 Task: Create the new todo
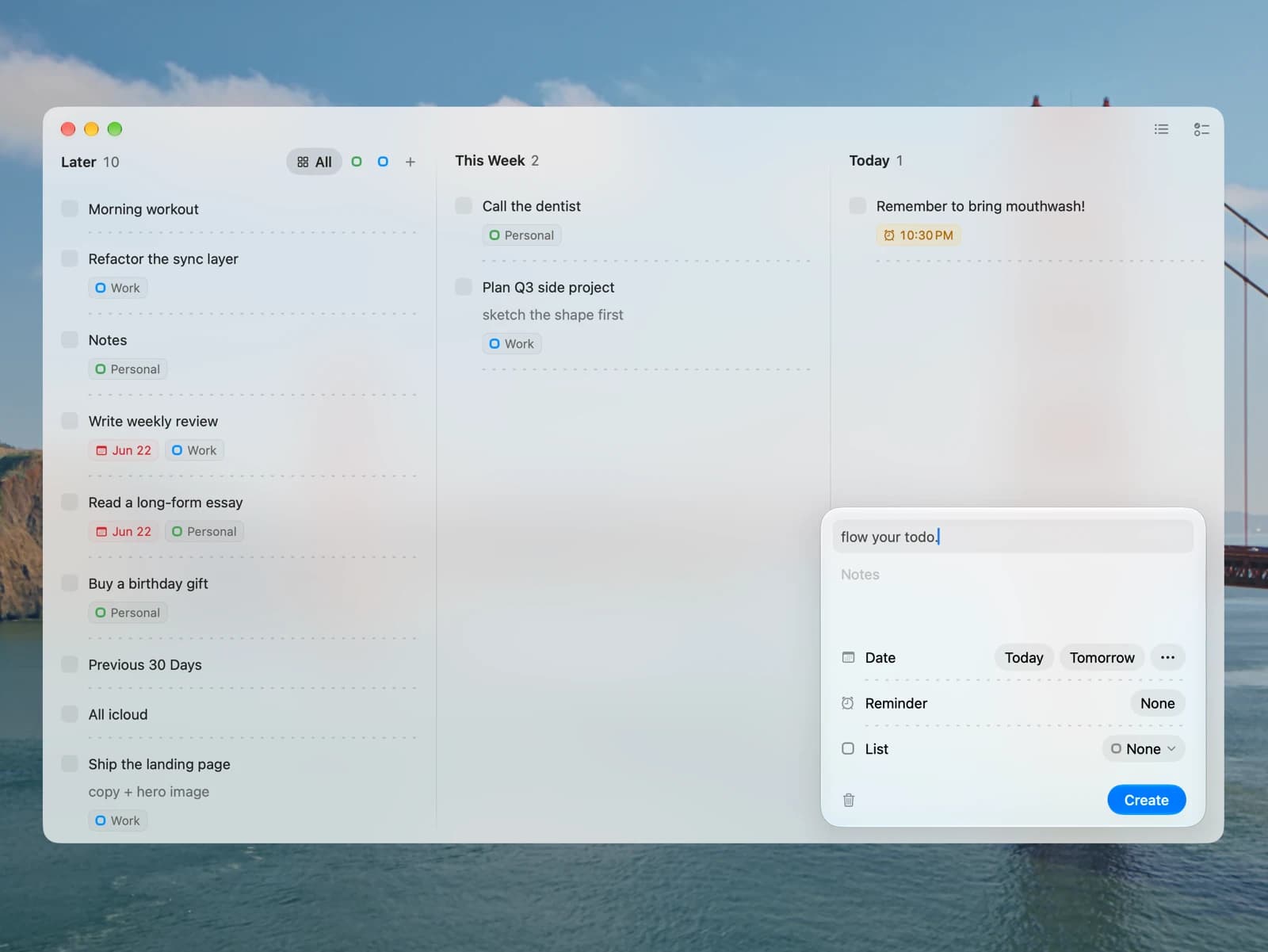point(1146,800)
